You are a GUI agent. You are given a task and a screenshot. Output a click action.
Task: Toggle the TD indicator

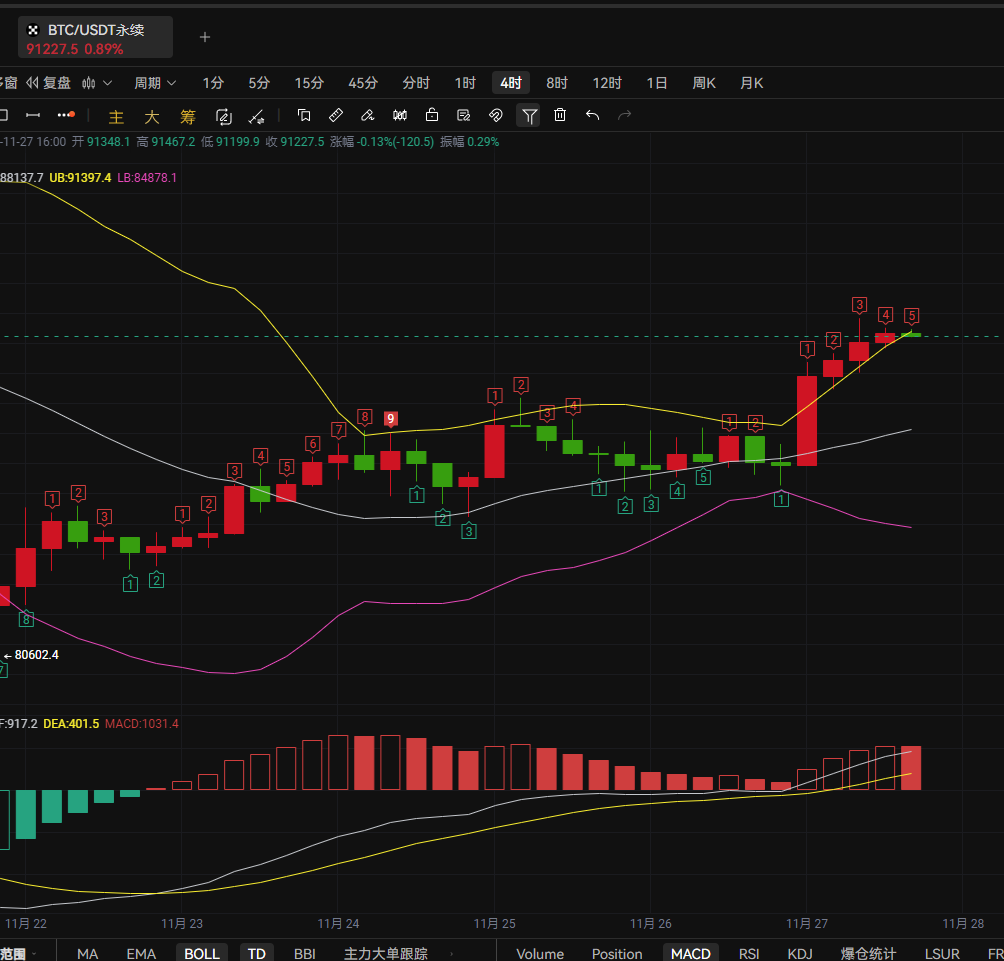click(257, 953)
